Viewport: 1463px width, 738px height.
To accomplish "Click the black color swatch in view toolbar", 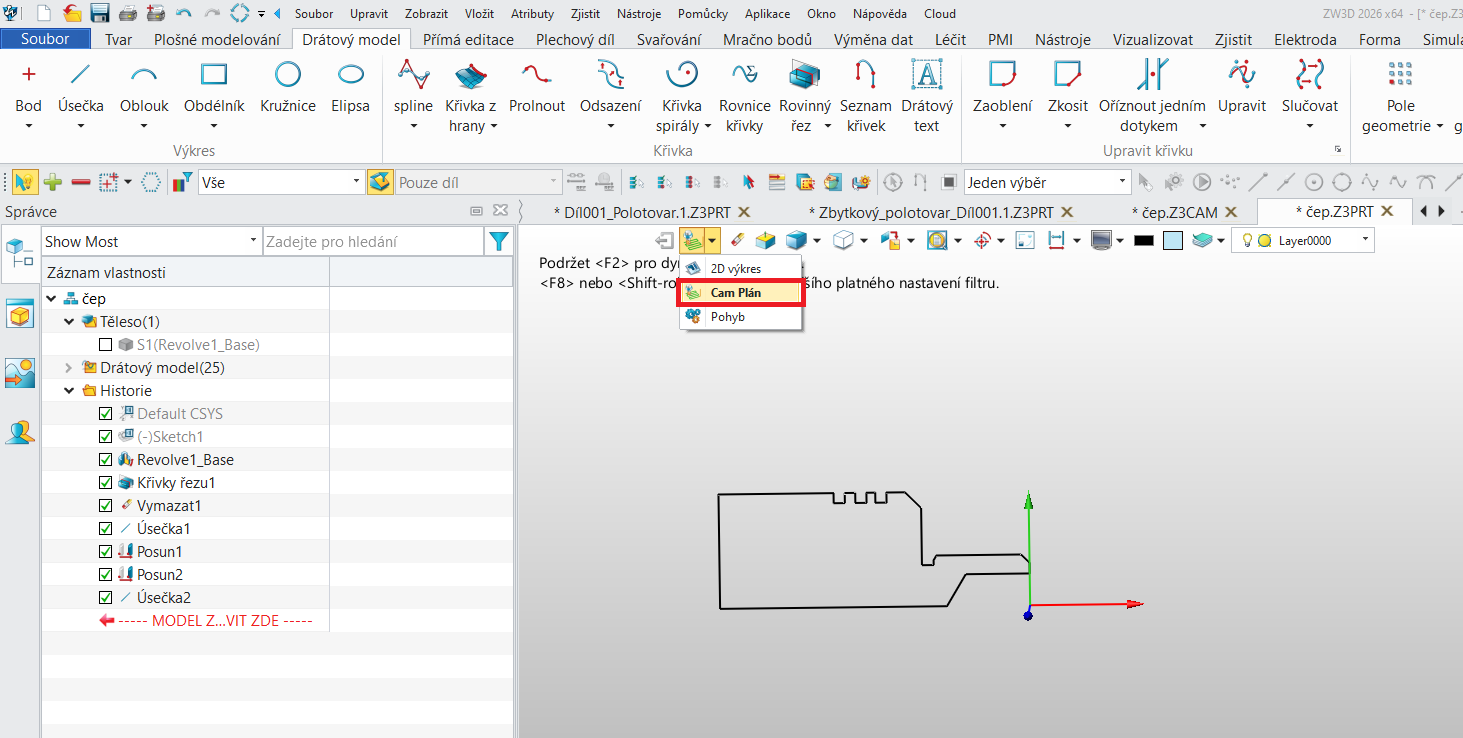I will (1145, 240).
